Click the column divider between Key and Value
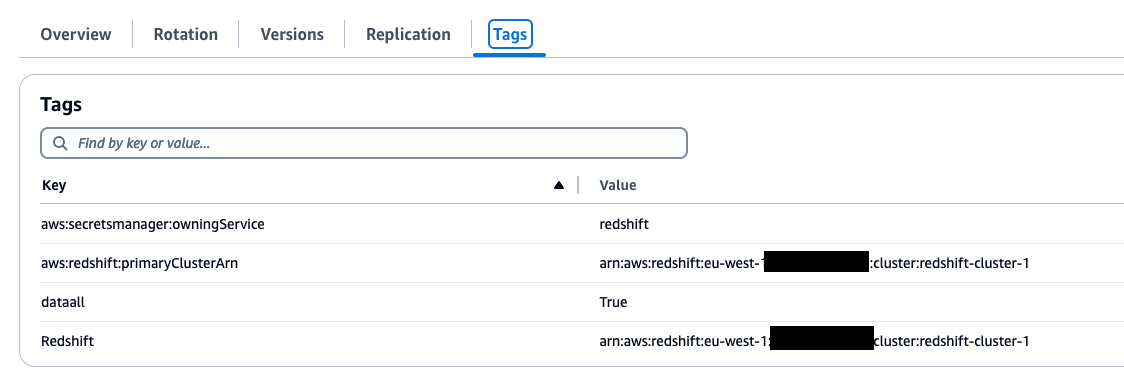The height and width of the screenshot is (375, 1124). [578, 185]
